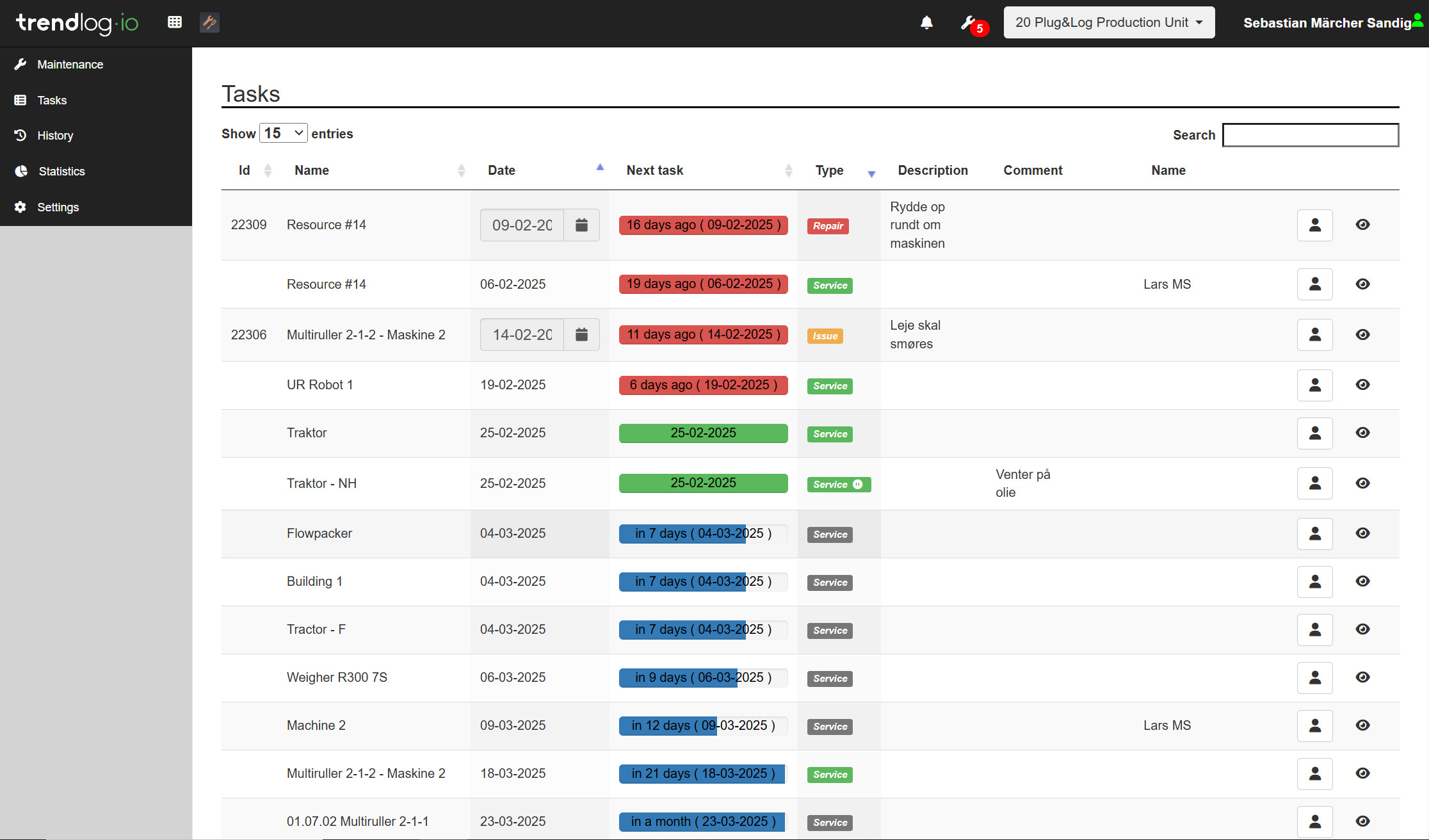1429x840 pixels.
Task: Click the 09-02-20 date field for task 22309
Action: coord(522,225)
